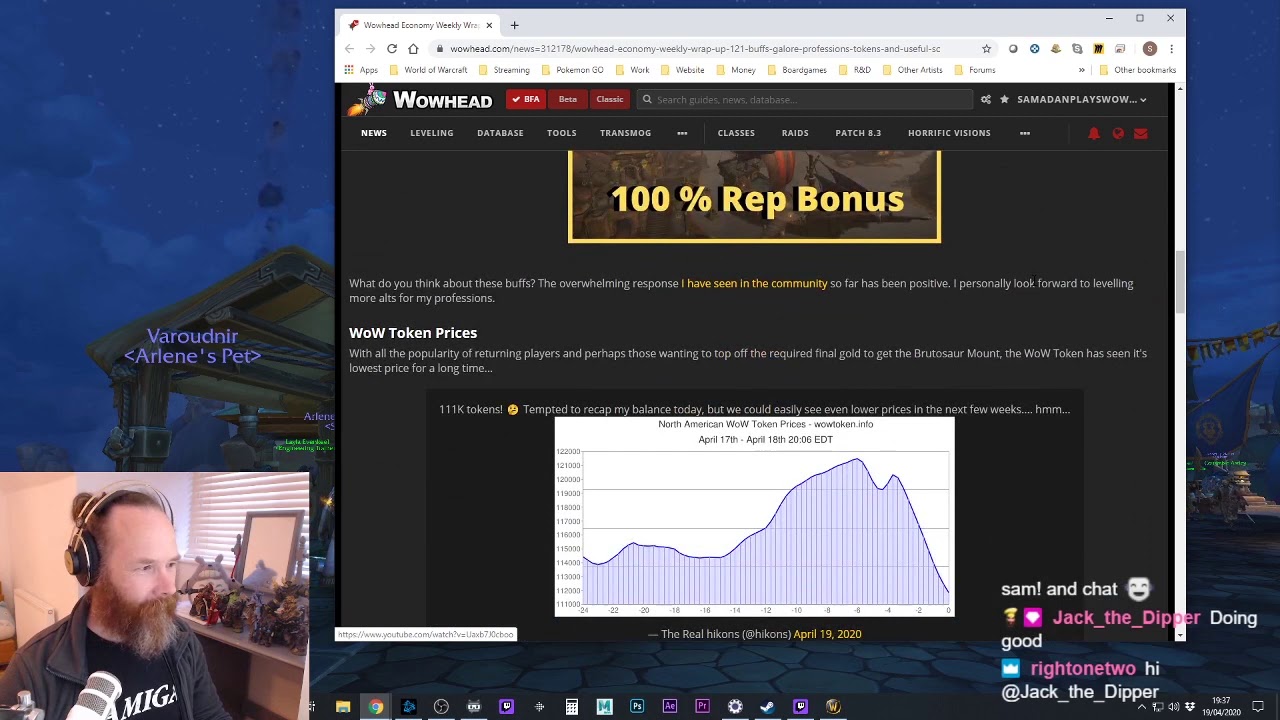Open a new browser tab
1280x720 pixels.
(x=514, y=25)
